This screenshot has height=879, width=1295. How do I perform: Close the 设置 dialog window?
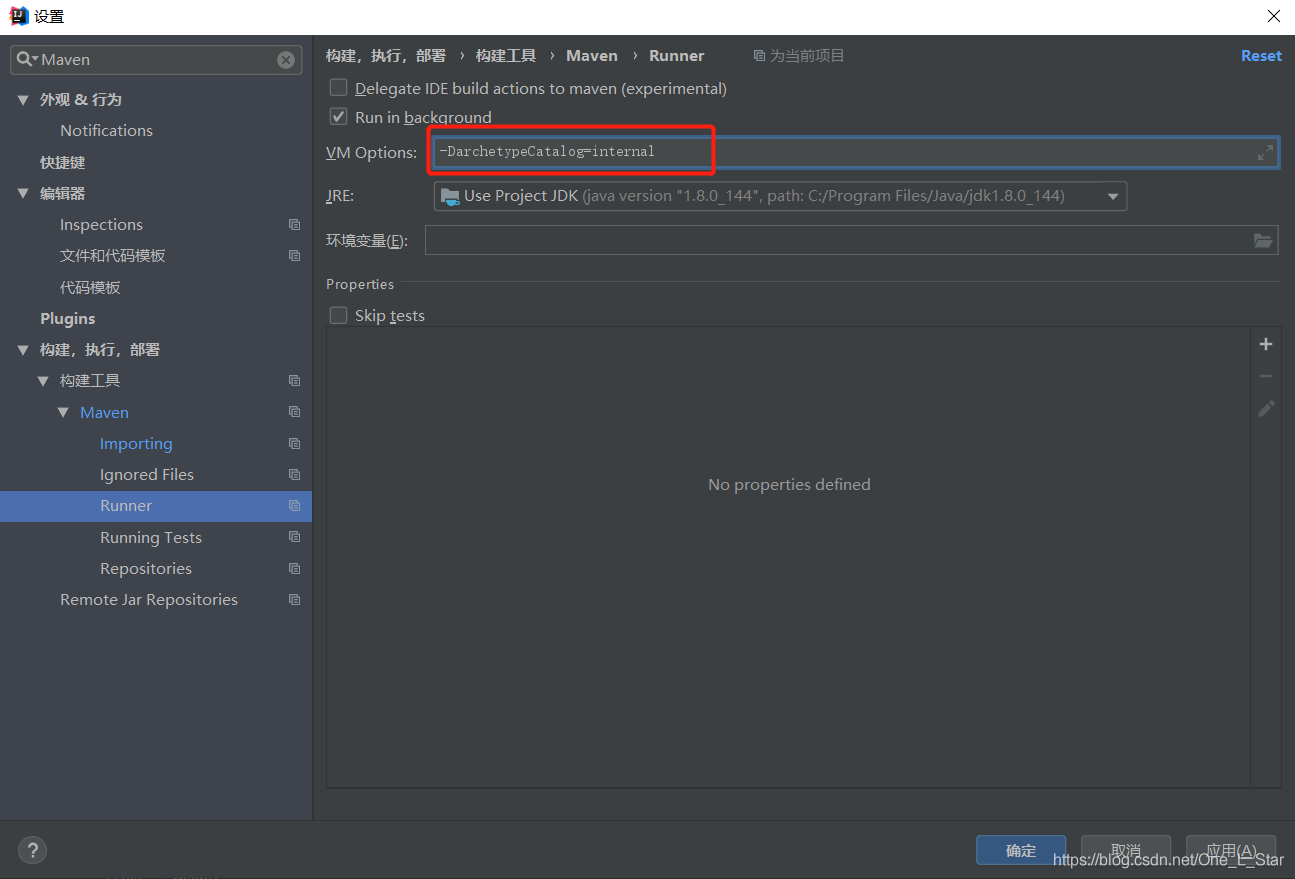(x=1273, y=16)
